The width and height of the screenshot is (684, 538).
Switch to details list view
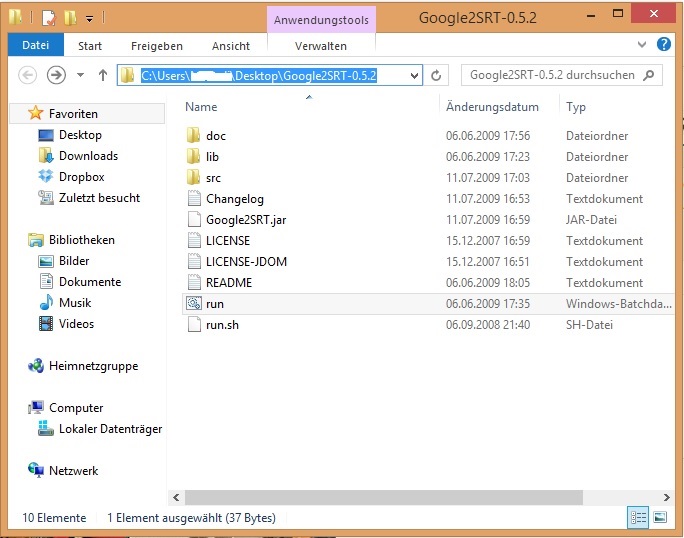(638, 517)
